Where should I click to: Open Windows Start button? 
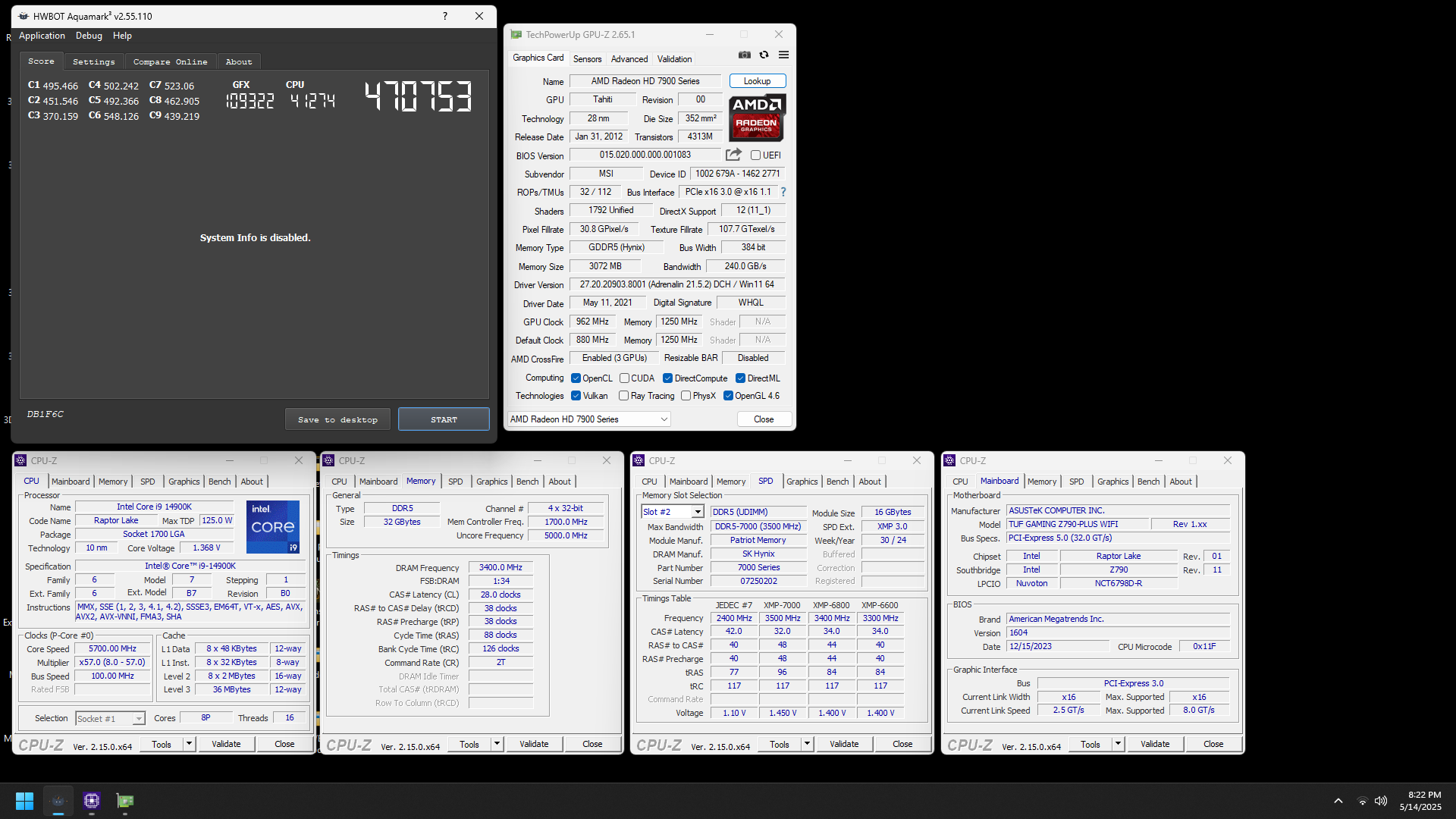[24, 801]
